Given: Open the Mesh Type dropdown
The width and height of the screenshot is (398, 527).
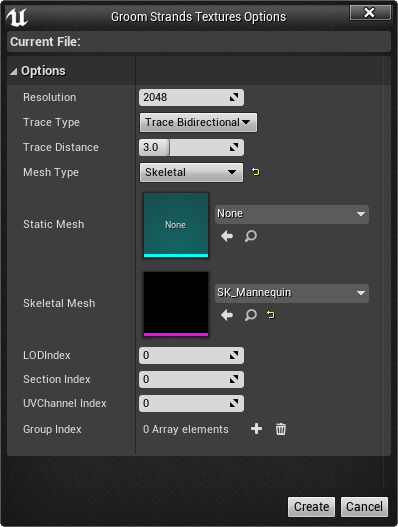Looking at the screenshot, I should pyautogui.click(x=191, y=172).
